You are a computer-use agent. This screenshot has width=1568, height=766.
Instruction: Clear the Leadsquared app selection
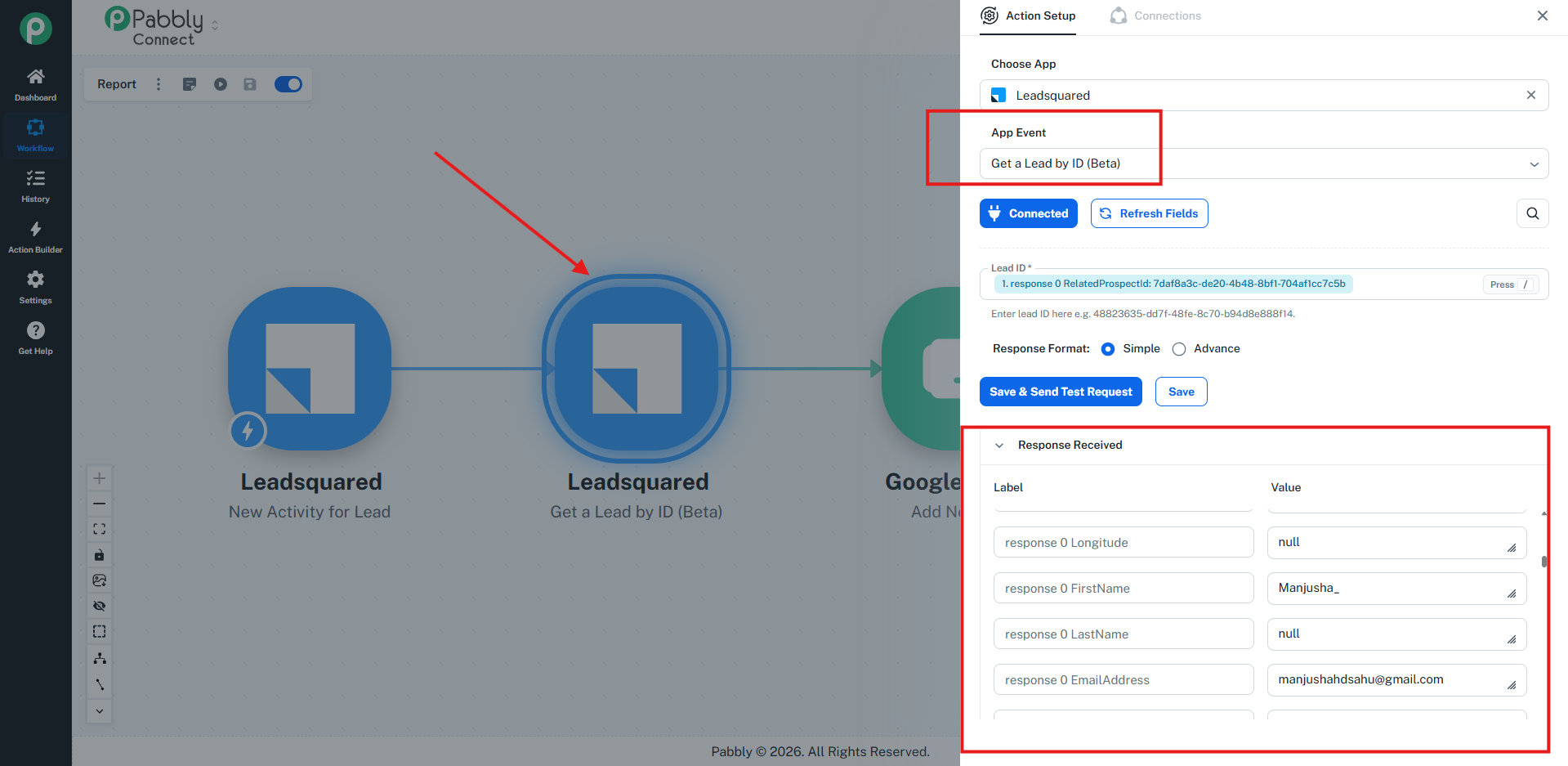(x=1531, y=95)
